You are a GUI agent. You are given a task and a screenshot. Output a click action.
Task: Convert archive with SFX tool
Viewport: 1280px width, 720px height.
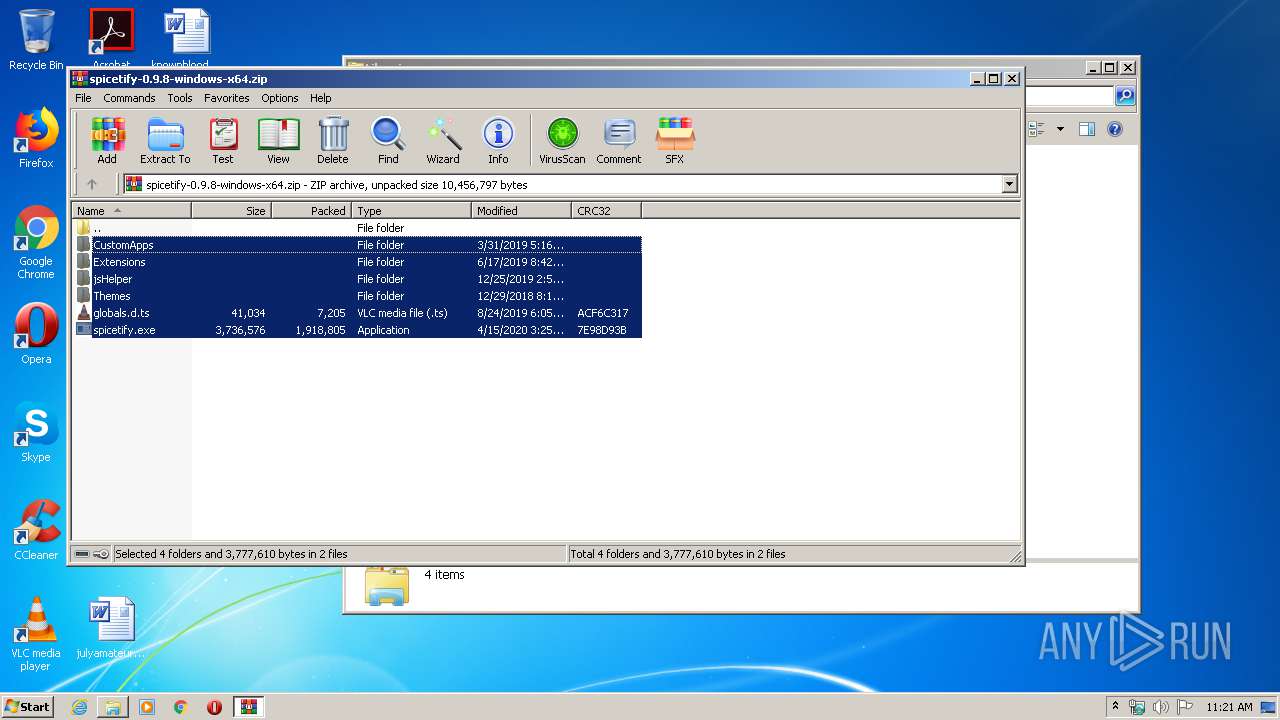coord(675,141)
